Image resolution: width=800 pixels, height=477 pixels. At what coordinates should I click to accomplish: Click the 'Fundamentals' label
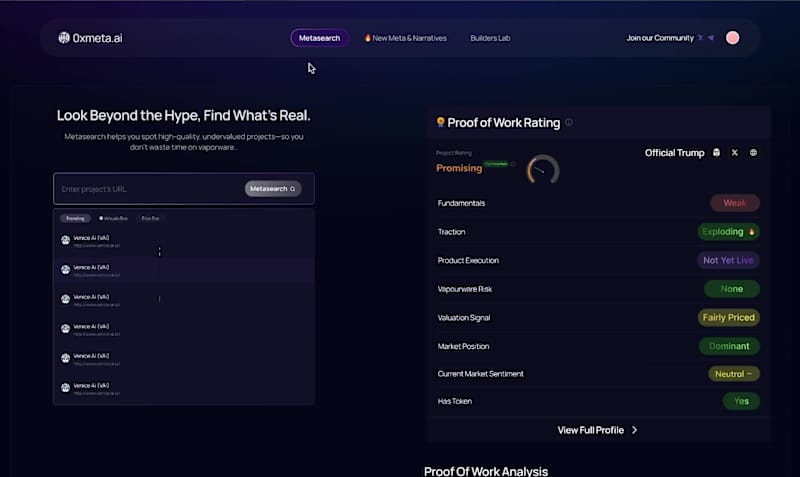[461, 203]
